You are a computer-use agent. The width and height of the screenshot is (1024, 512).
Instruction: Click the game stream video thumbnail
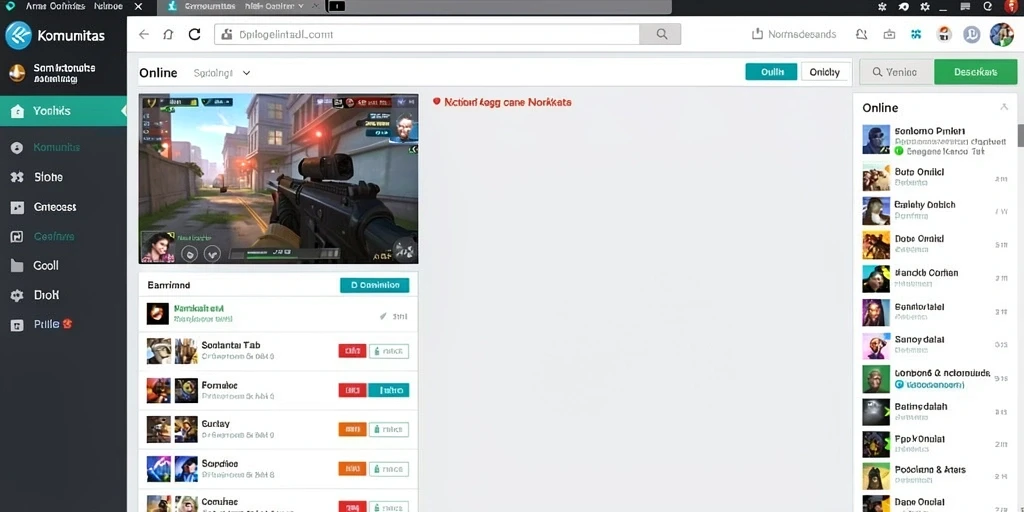(278, 178)
